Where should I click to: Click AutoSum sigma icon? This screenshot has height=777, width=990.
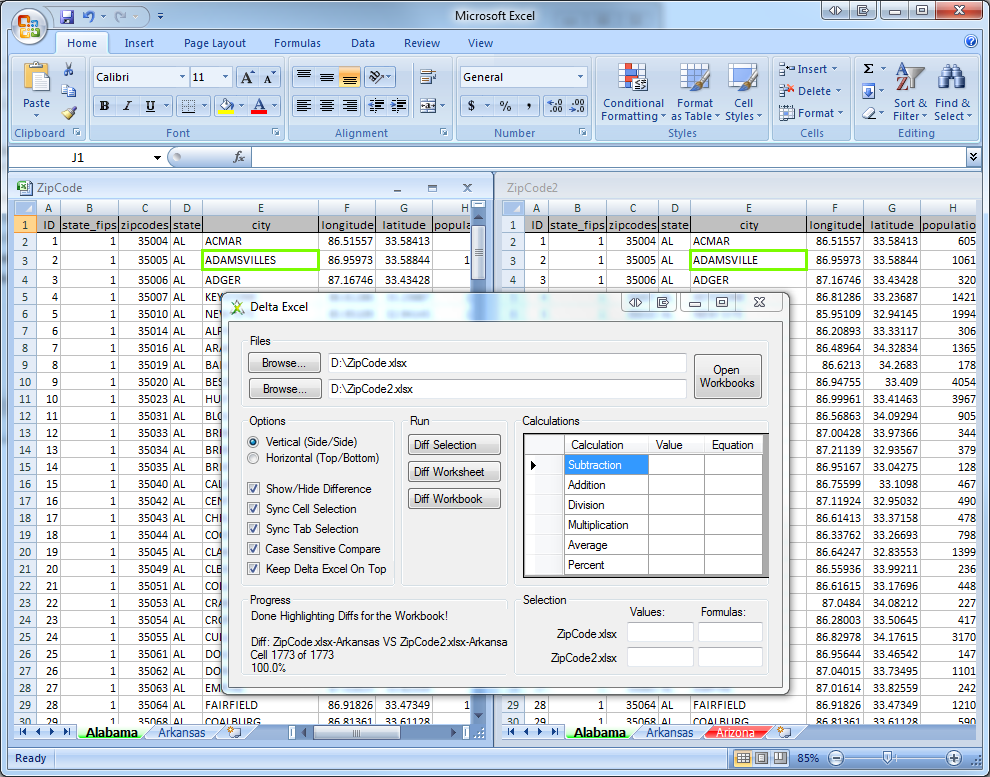click(869, 69)
